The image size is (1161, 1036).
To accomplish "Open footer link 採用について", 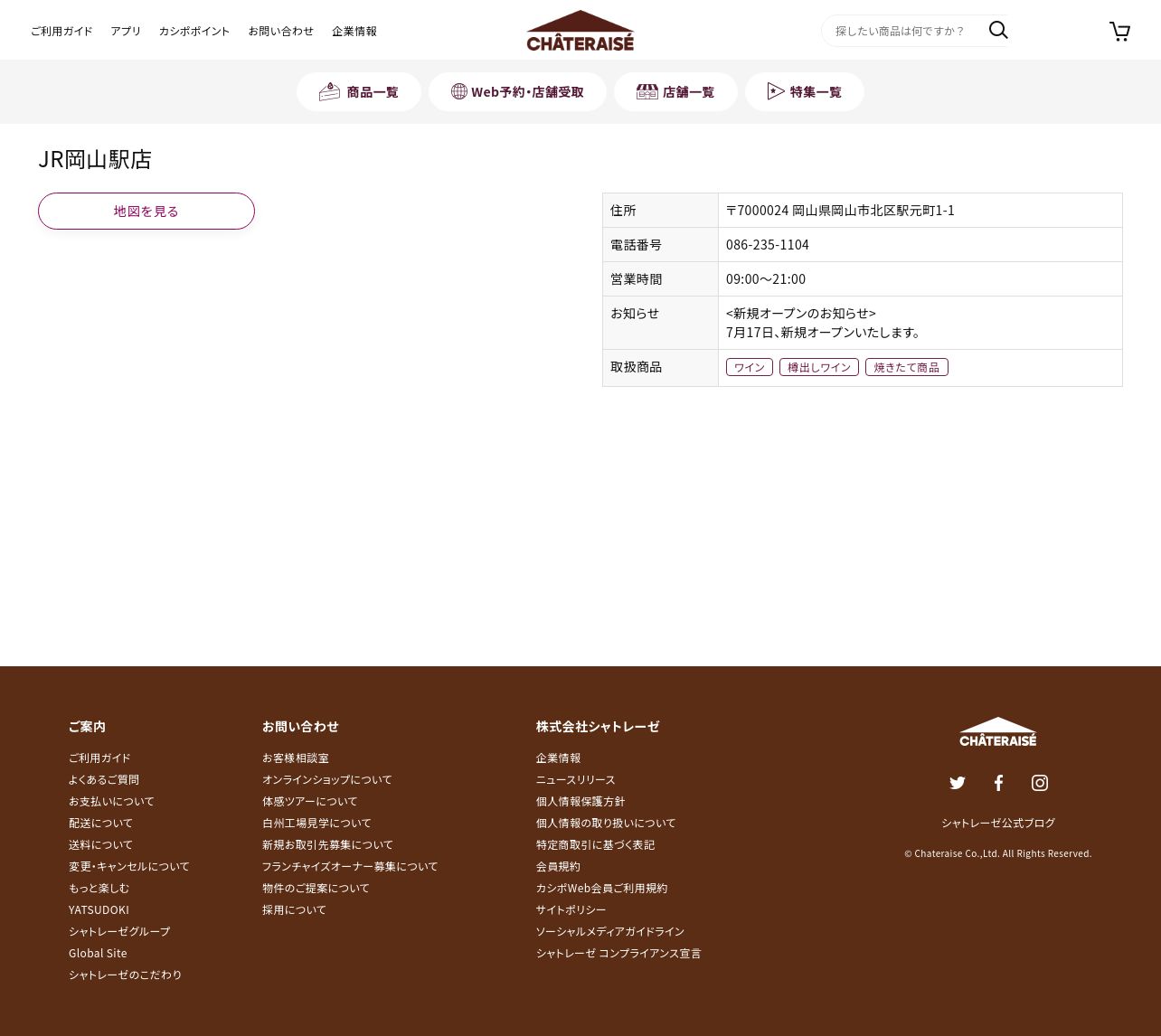I will pyautogui.click(x=294, y=909).
